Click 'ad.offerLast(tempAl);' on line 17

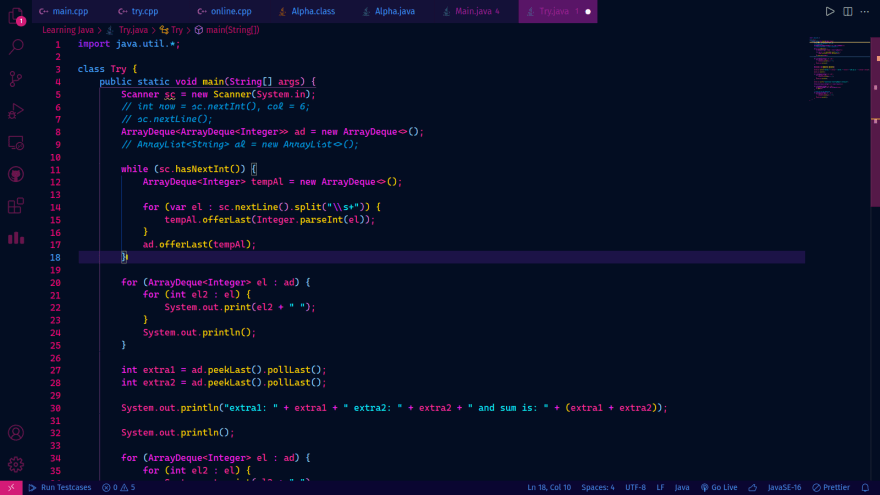point(199,245)
